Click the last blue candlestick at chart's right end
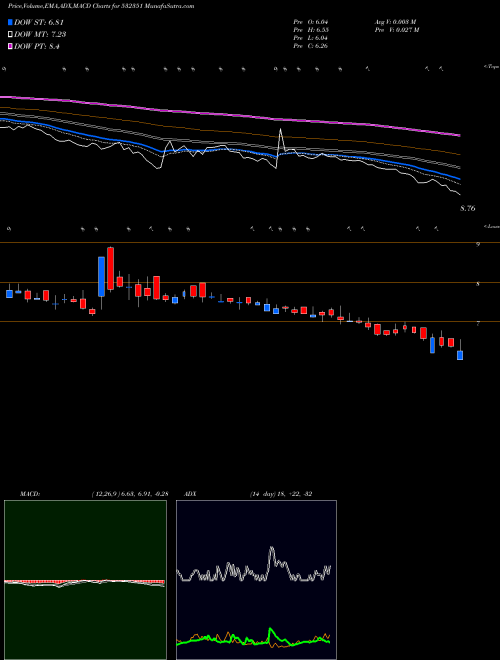500x660 pixels. (460, 355)
